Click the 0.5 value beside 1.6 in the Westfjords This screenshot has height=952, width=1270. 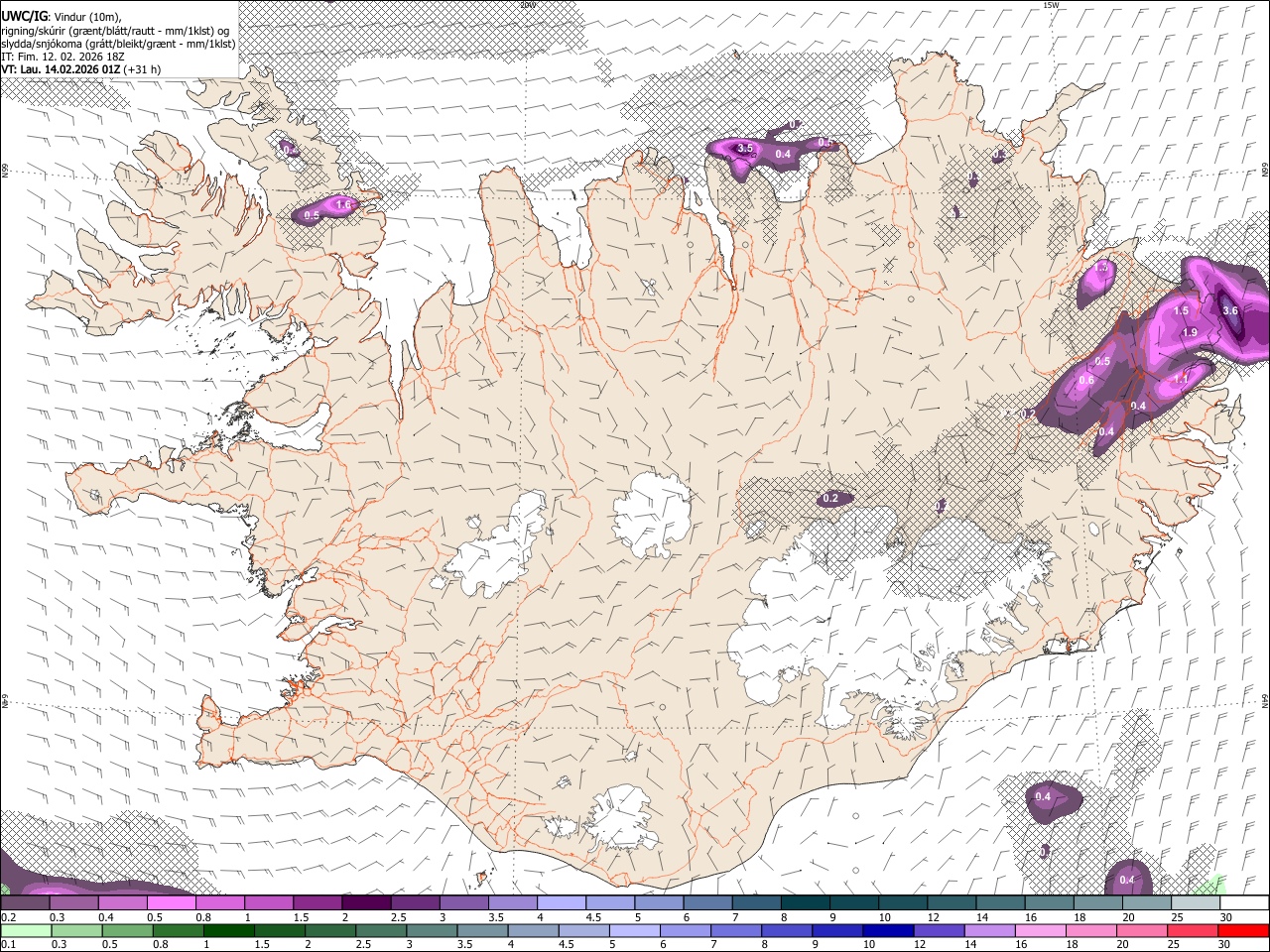pyautogui.click(x=312, y=215)
